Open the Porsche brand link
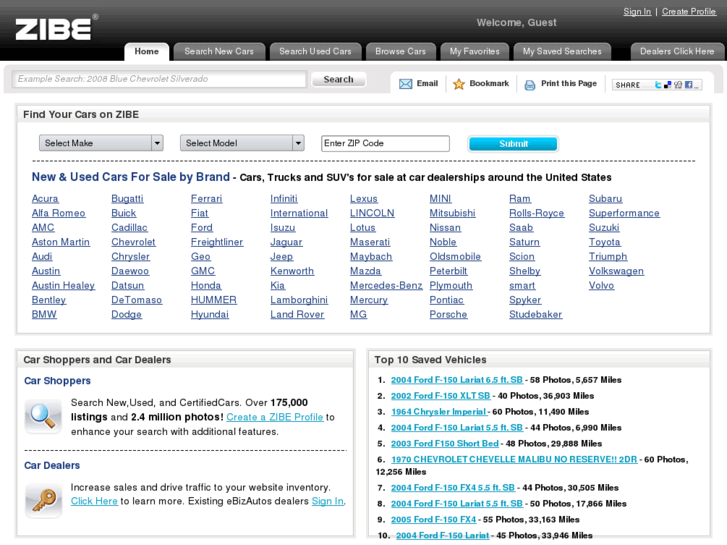This screenshot has width=727, height=545. pos(448,314)
